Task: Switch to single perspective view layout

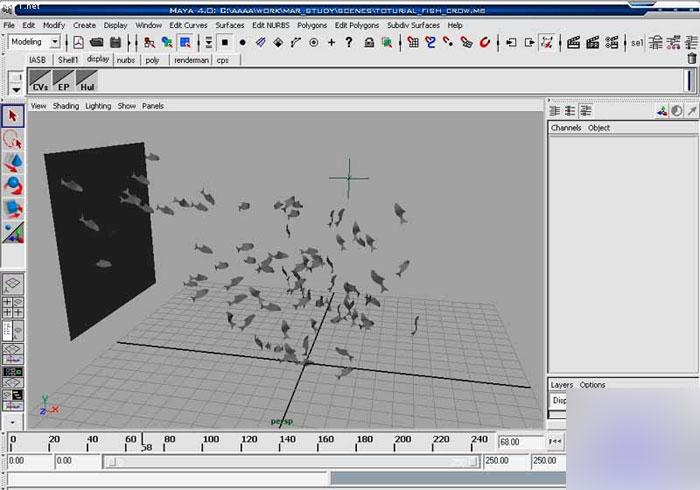Action: [13, 285]
